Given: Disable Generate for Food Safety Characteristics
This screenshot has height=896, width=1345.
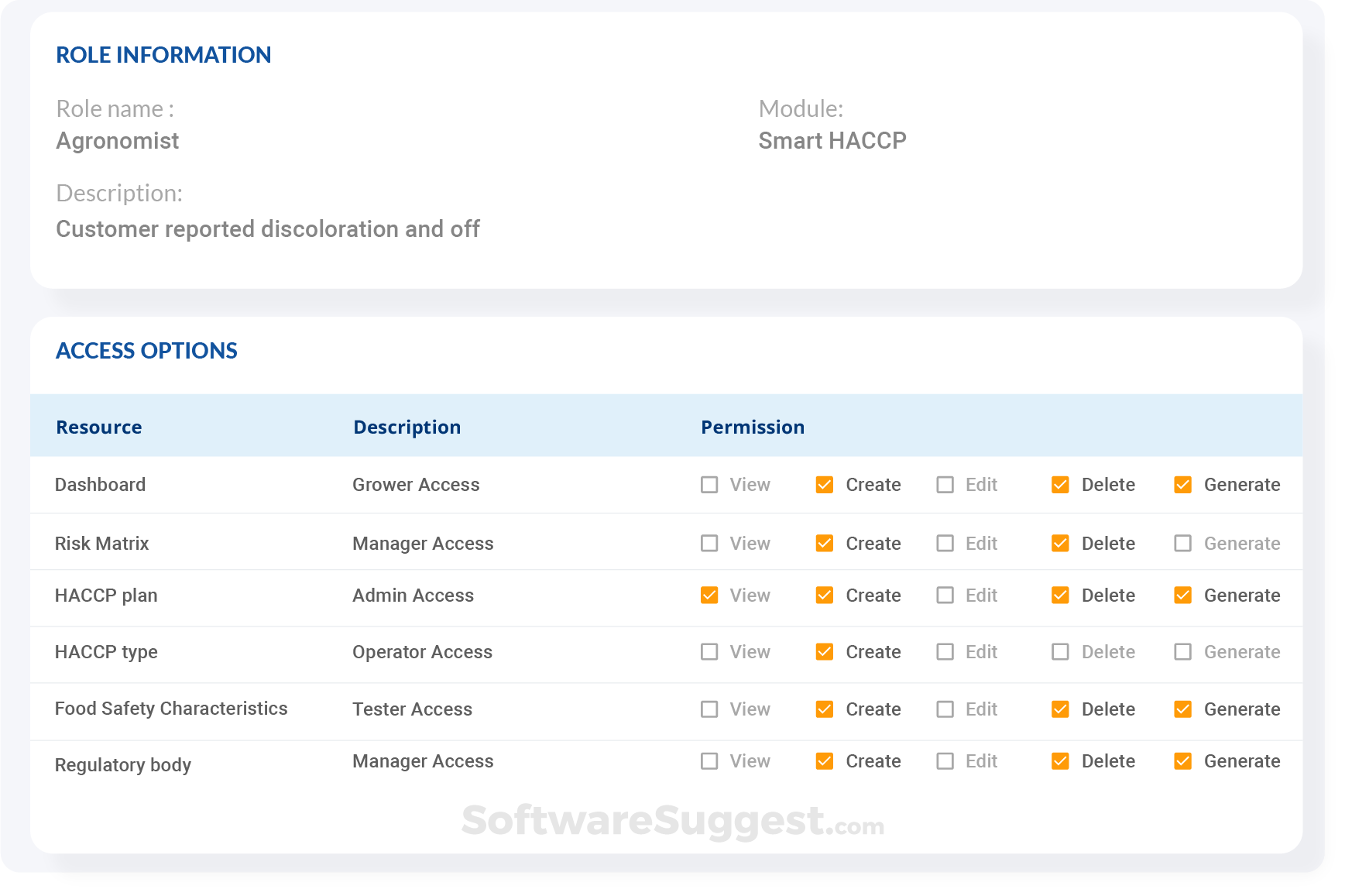Looking at the screenshot, I should [1182, 709].
